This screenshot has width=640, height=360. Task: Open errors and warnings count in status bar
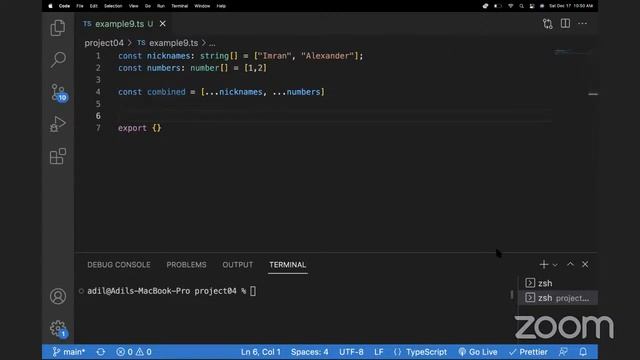click(134, 352)
